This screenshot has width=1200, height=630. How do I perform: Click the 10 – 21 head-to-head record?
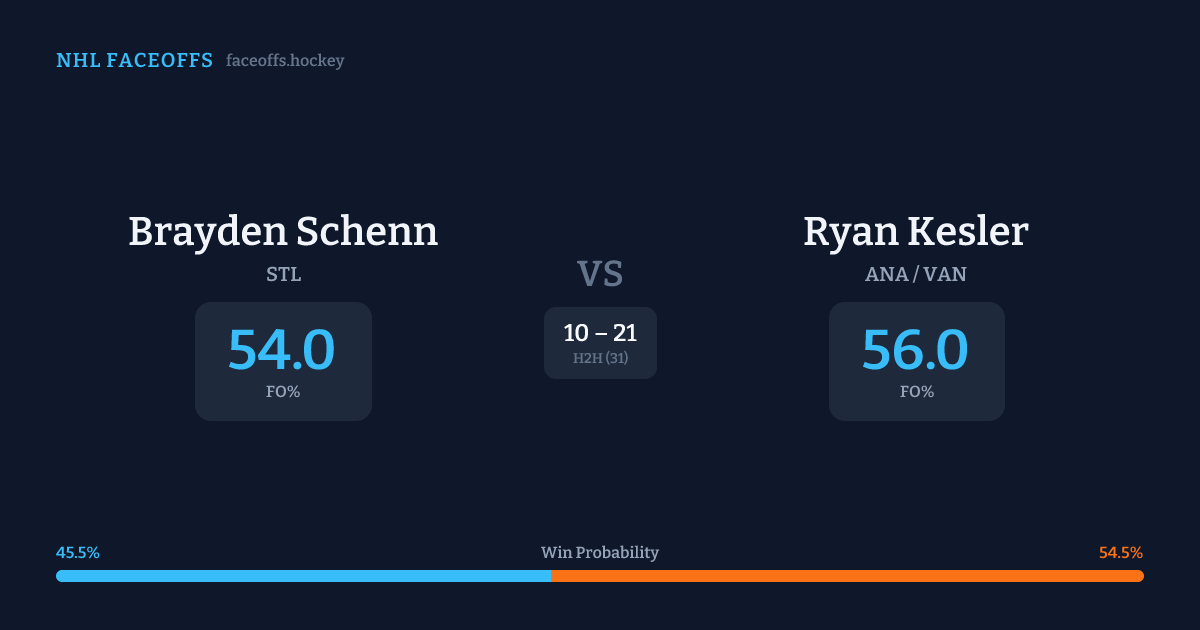(x=600, y=333)
